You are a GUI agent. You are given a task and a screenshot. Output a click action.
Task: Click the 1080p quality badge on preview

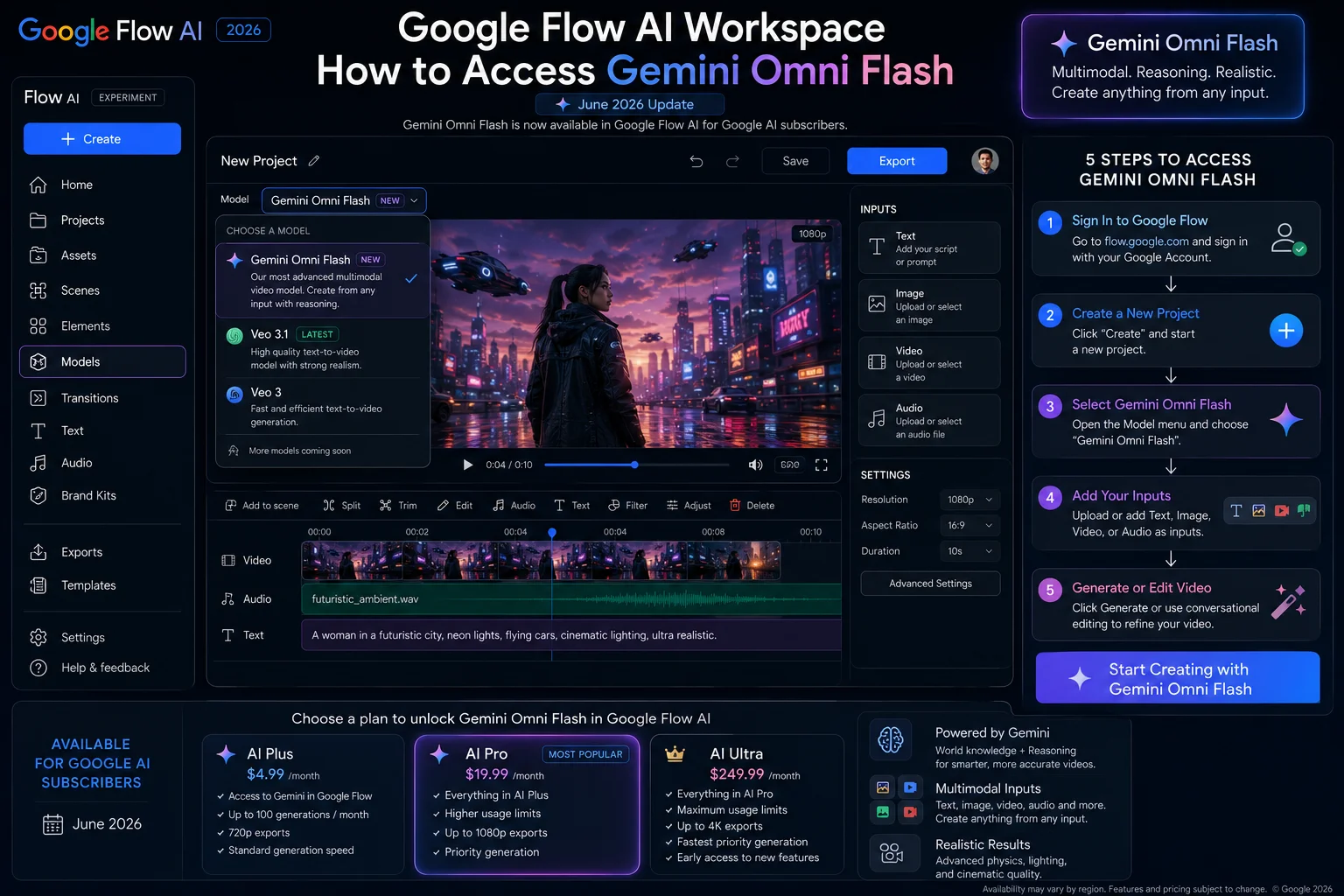pos(812,234)
